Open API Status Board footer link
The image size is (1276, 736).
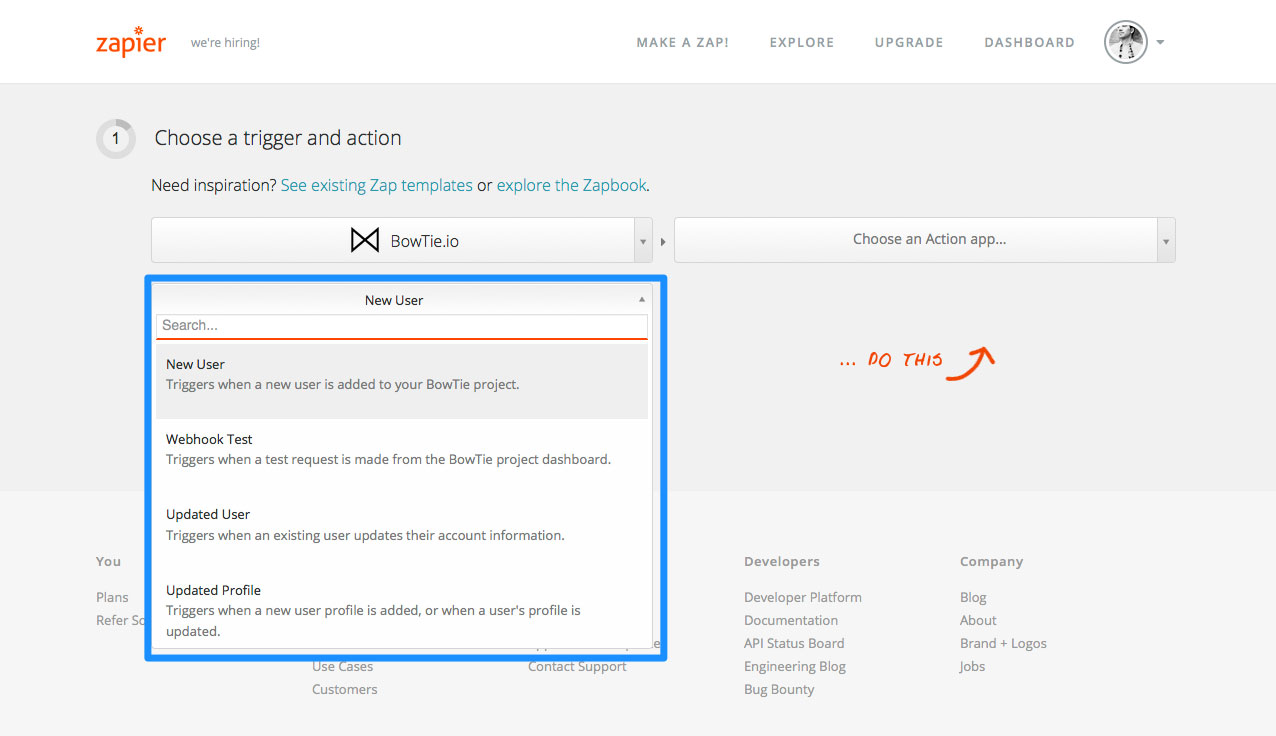pos(794,643)
